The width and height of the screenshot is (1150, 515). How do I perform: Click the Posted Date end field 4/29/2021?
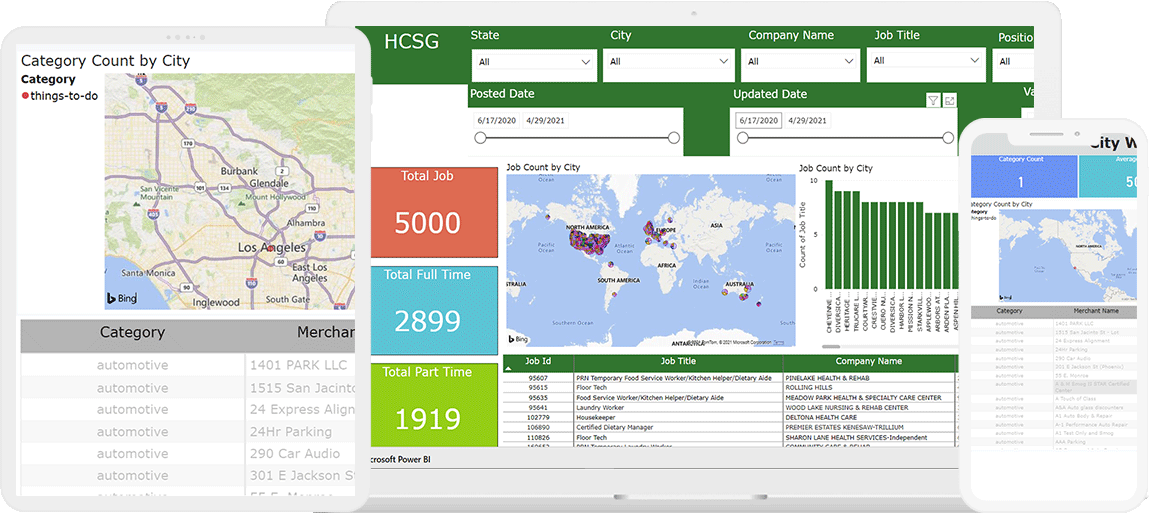[x=545, y=121]
